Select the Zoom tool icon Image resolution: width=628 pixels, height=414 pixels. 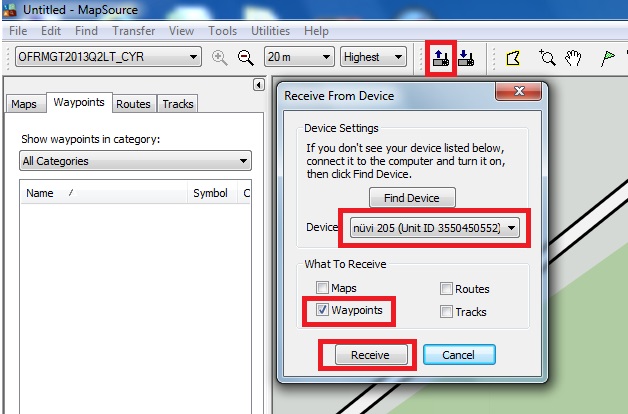tap(547, 58)
